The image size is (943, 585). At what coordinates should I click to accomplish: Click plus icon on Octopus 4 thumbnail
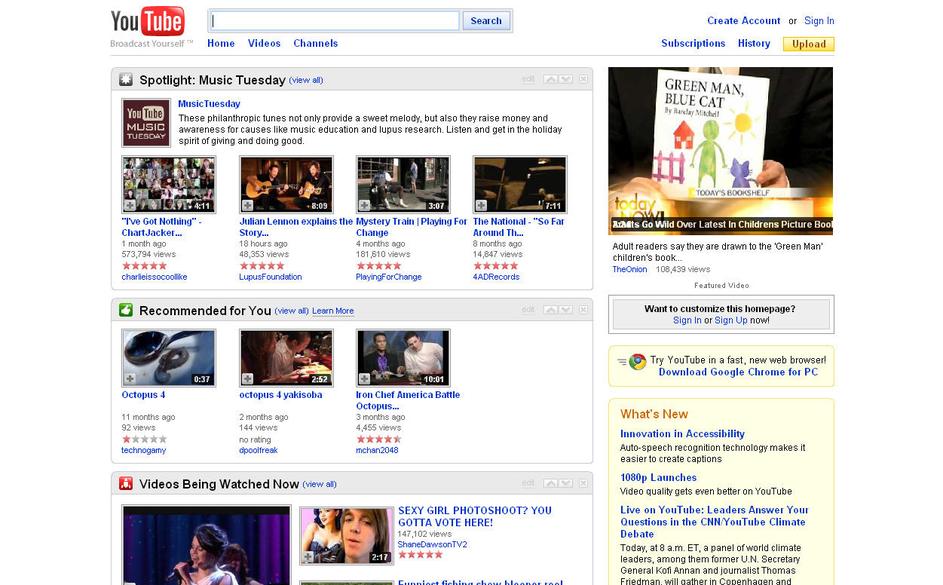pyautogui.click(x=130, y=379)
